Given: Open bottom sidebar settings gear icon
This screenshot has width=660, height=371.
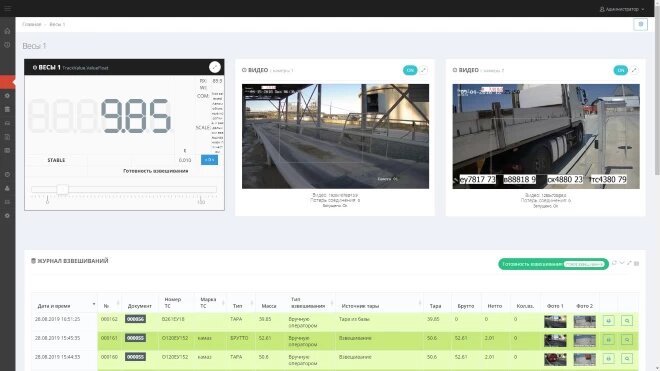Looking at the screenshot, I should [x=7, y=216].
